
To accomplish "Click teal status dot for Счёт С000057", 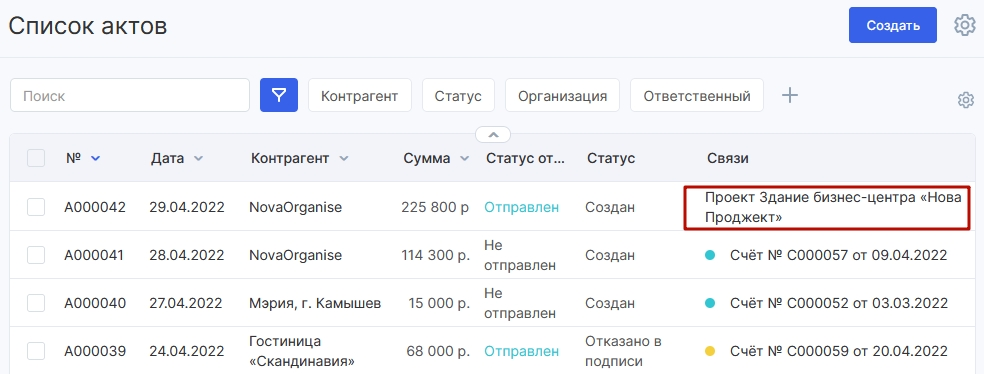I will tap(710, 255).
